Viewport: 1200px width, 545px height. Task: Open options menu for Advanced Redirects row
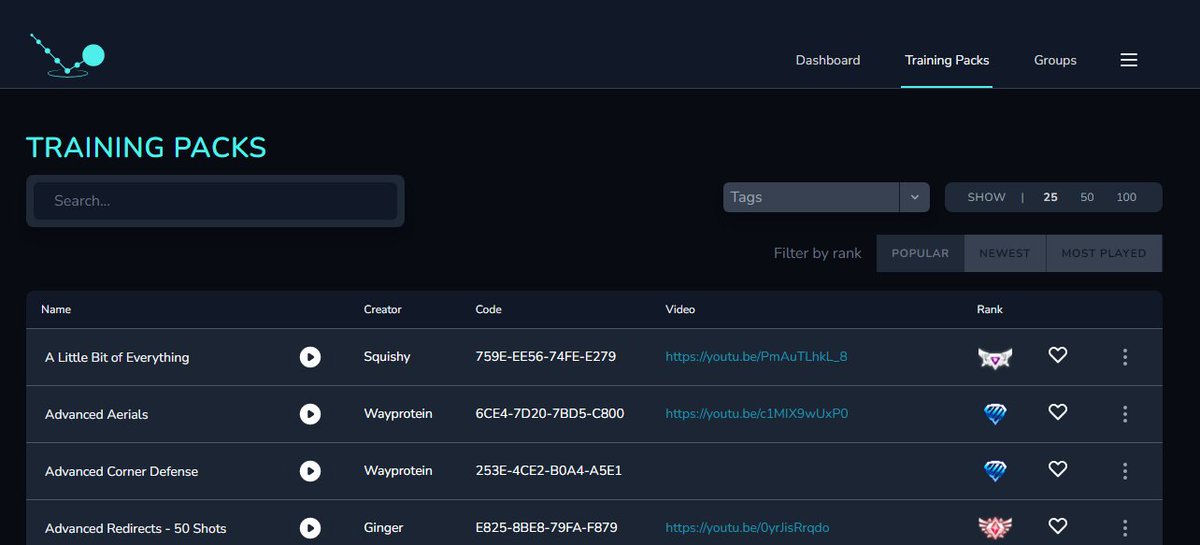click(x=1125, y=528)
